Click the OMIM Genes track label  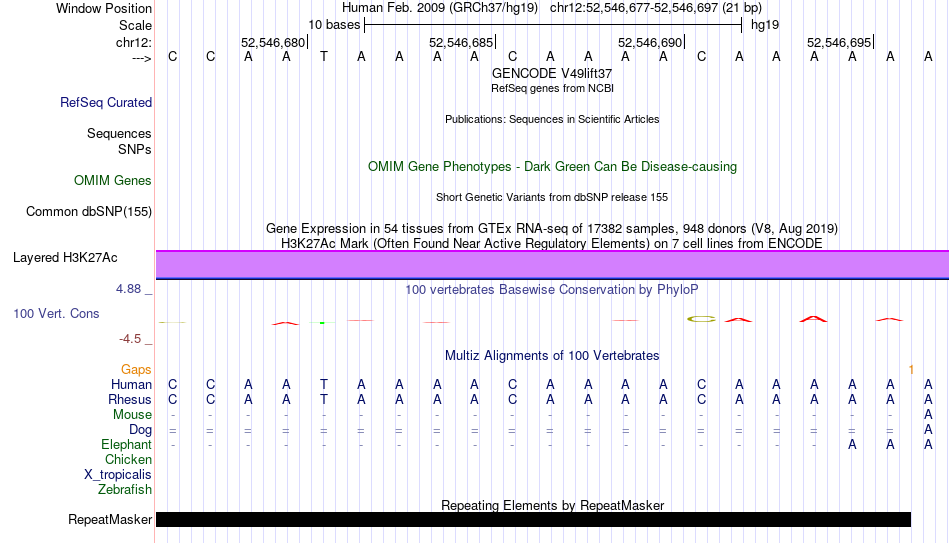pyautogui.click(x=112, y=181)
